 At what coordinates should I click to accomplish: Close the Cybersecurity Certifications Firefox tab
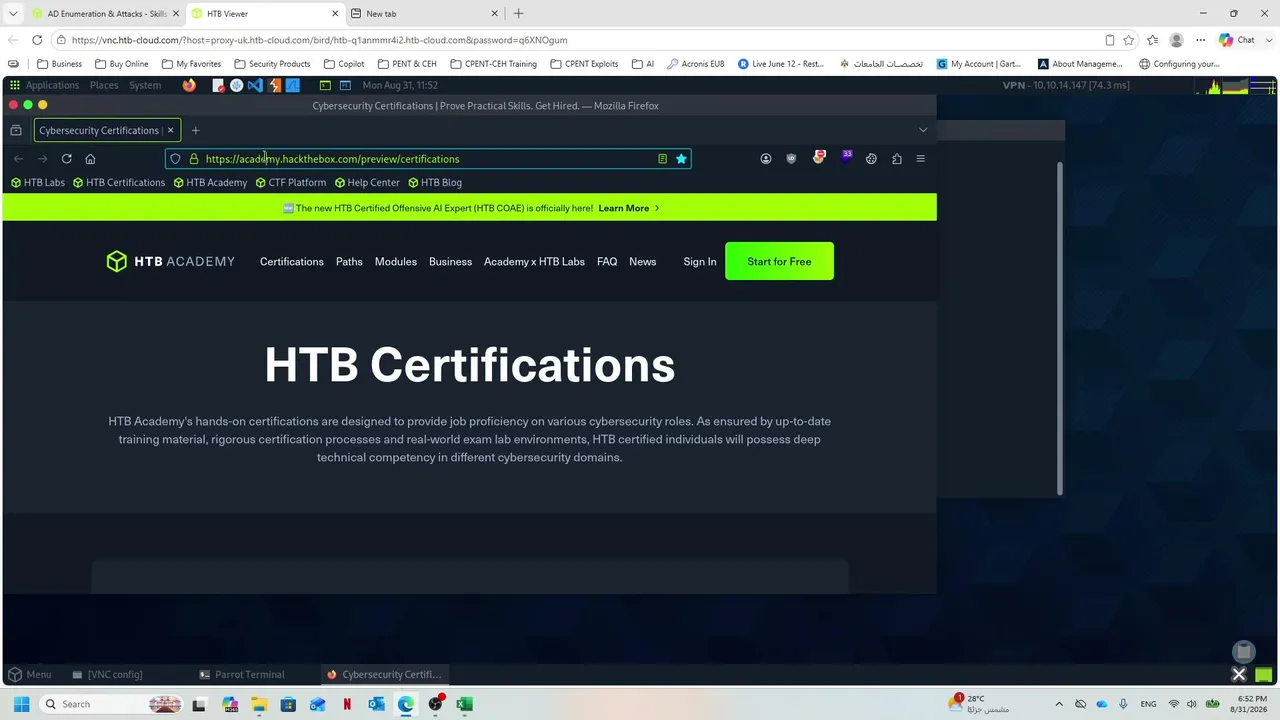(170, 130)
